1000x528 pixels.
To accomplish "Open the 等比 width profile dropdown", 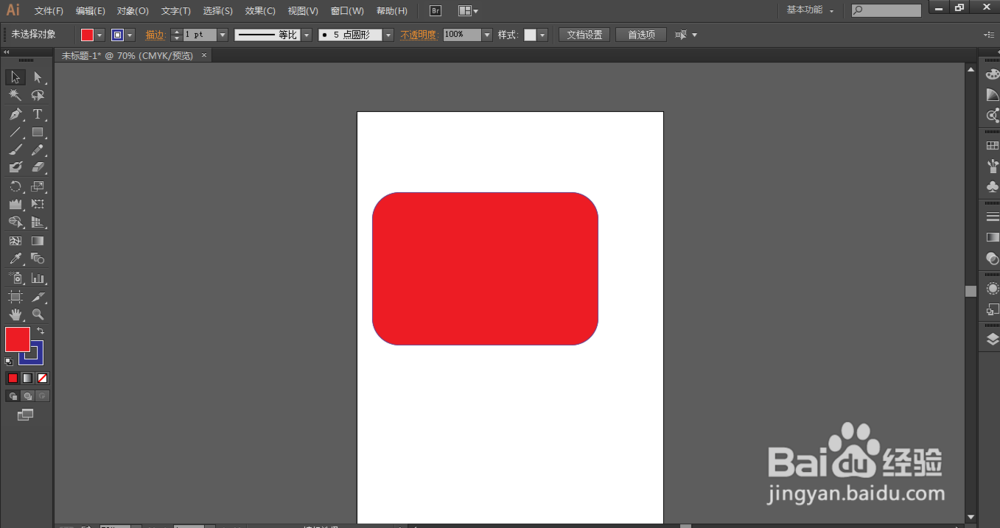I will pos(307,35).
